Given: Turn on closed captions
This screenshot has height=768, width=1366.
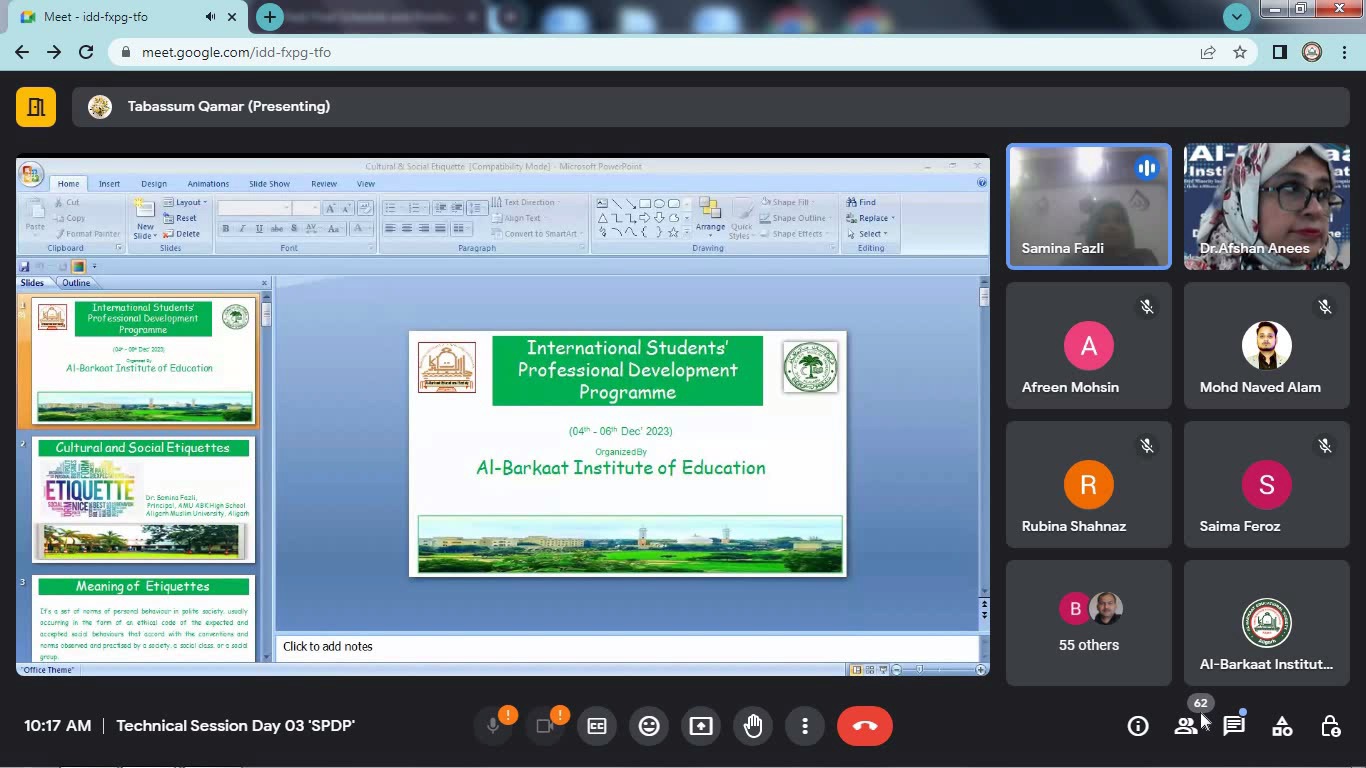Looking at the screenshot, I should (597, 726).
